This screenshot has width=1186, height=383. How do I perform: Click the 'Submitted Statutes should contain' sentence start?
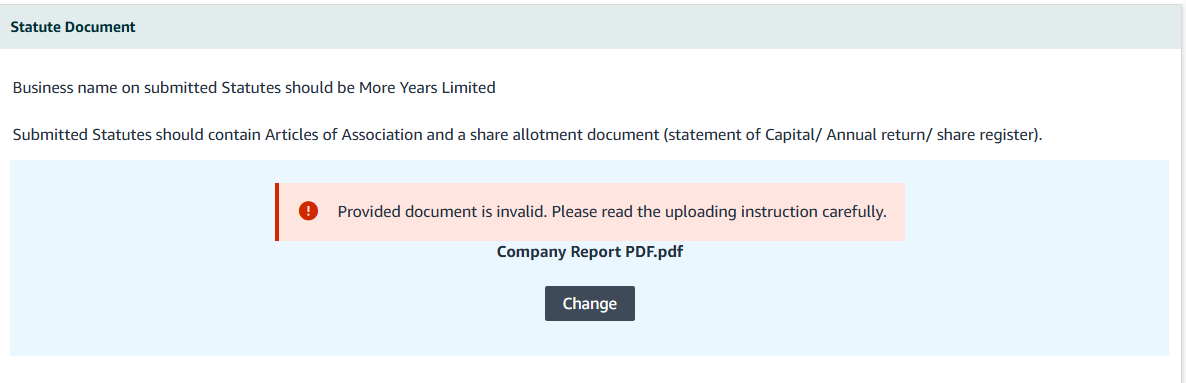(126, 135)
